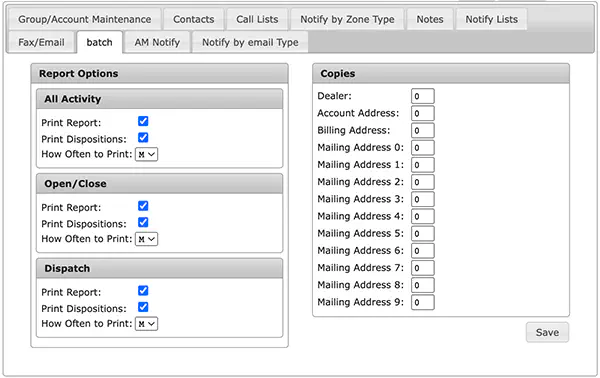Open the Group/Account Maintenance tab

(x=85, y=19)
